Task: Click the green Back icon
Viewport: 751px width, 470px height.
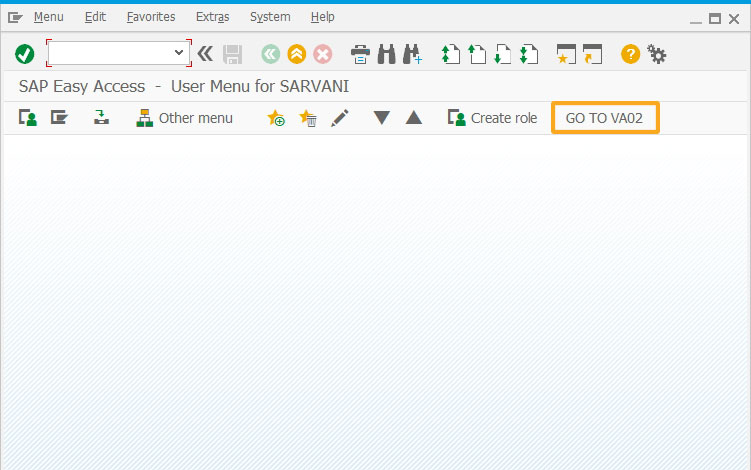Action: coord(271,54)
